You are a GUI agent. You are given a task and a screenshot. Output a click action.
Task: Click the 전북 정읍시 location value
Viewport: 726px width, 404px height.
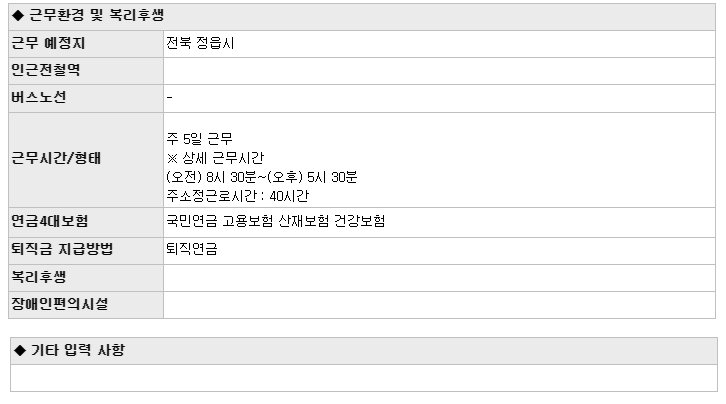pos(200,44)
